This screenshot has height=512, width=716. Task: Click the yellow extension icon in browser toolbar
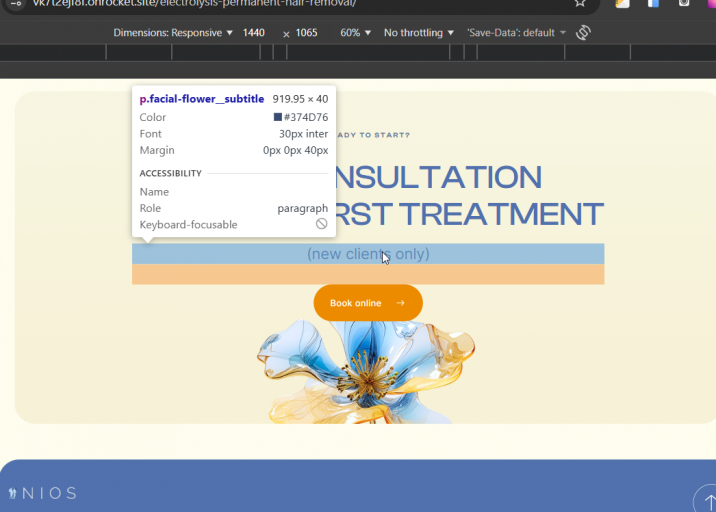coord(622,3)
